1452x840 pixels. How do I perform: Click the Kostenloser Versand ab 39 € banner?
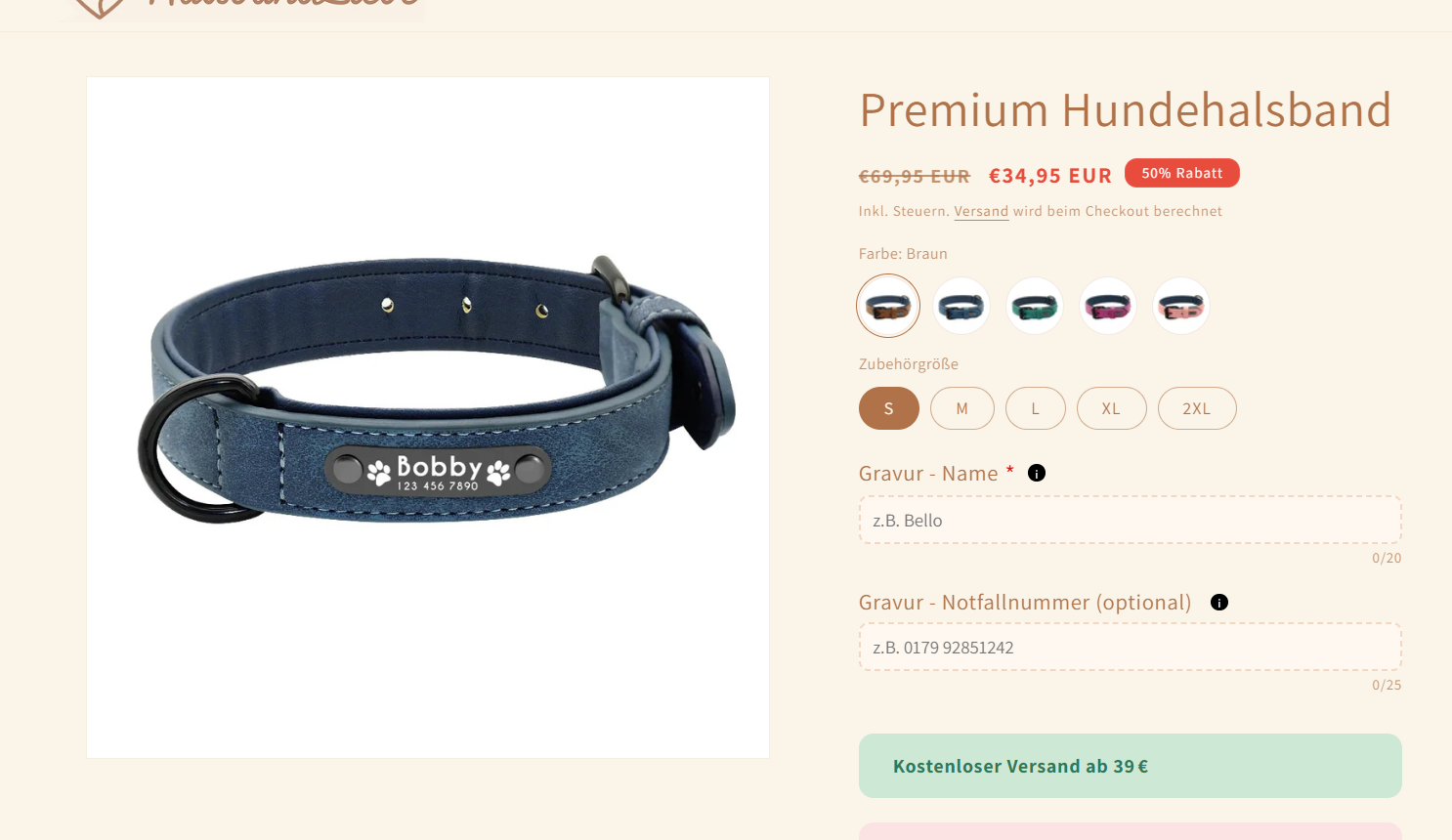[x=1131, y=766]
